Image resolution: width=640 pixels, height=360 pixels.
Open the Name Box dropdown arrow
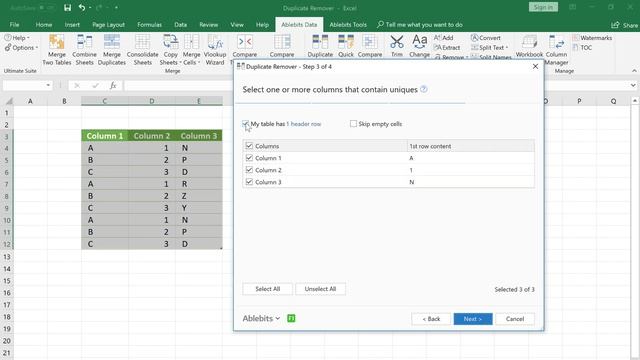click(48, 85)
